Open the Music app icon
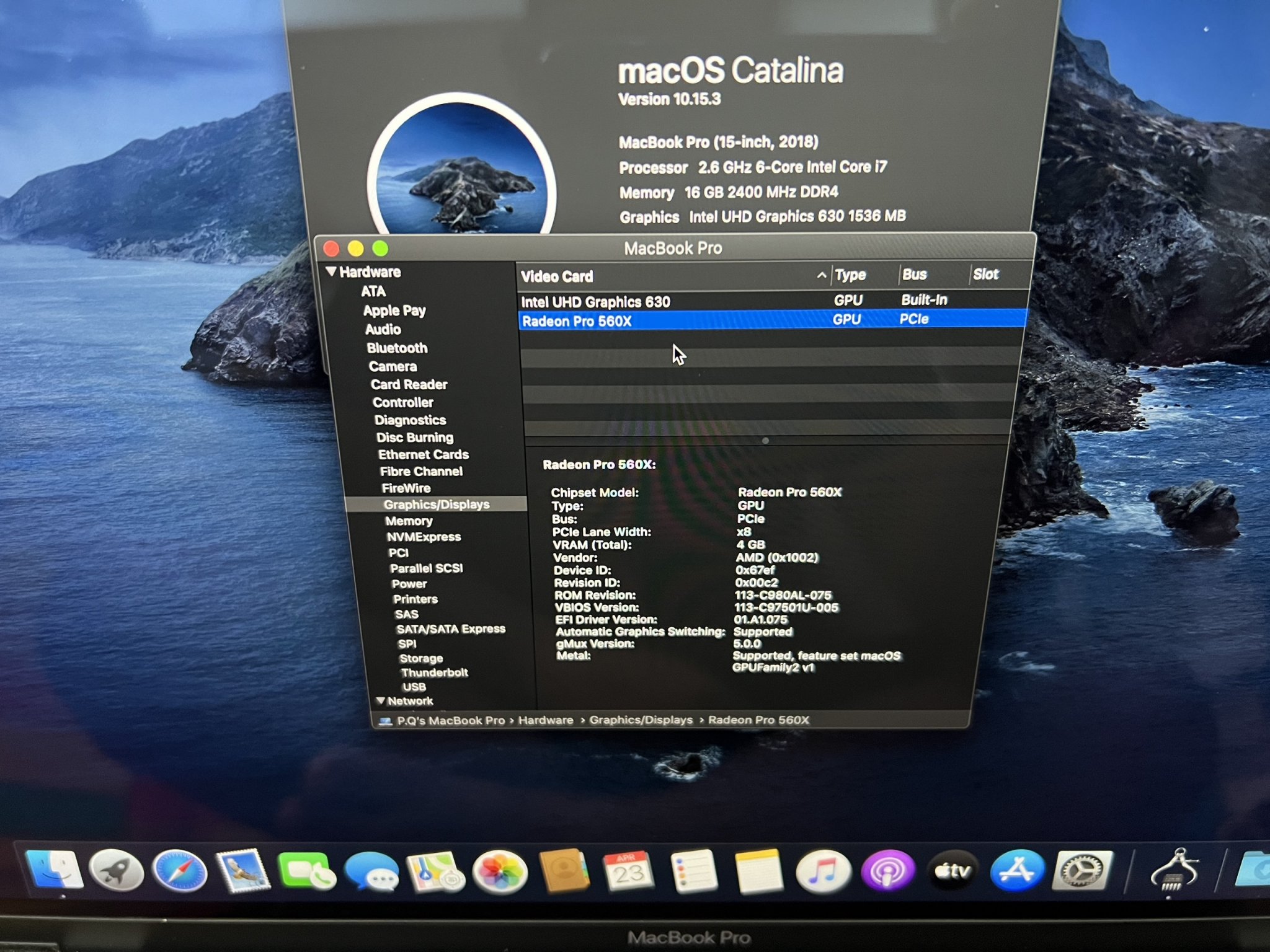This screenshot has width=1270, height=952. (x=823, y=871)
